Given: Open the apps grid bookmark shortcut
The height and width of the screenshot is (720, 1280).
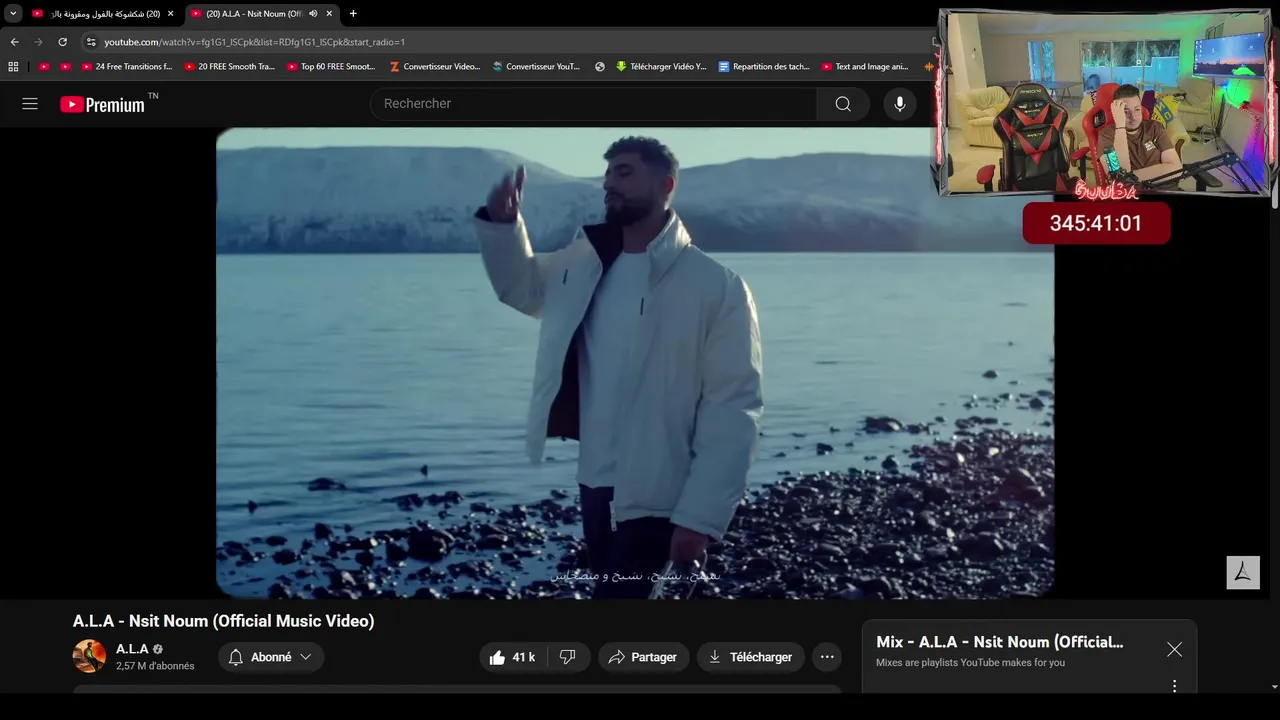Looking at the screenshot, I should (x=13, y=67).
